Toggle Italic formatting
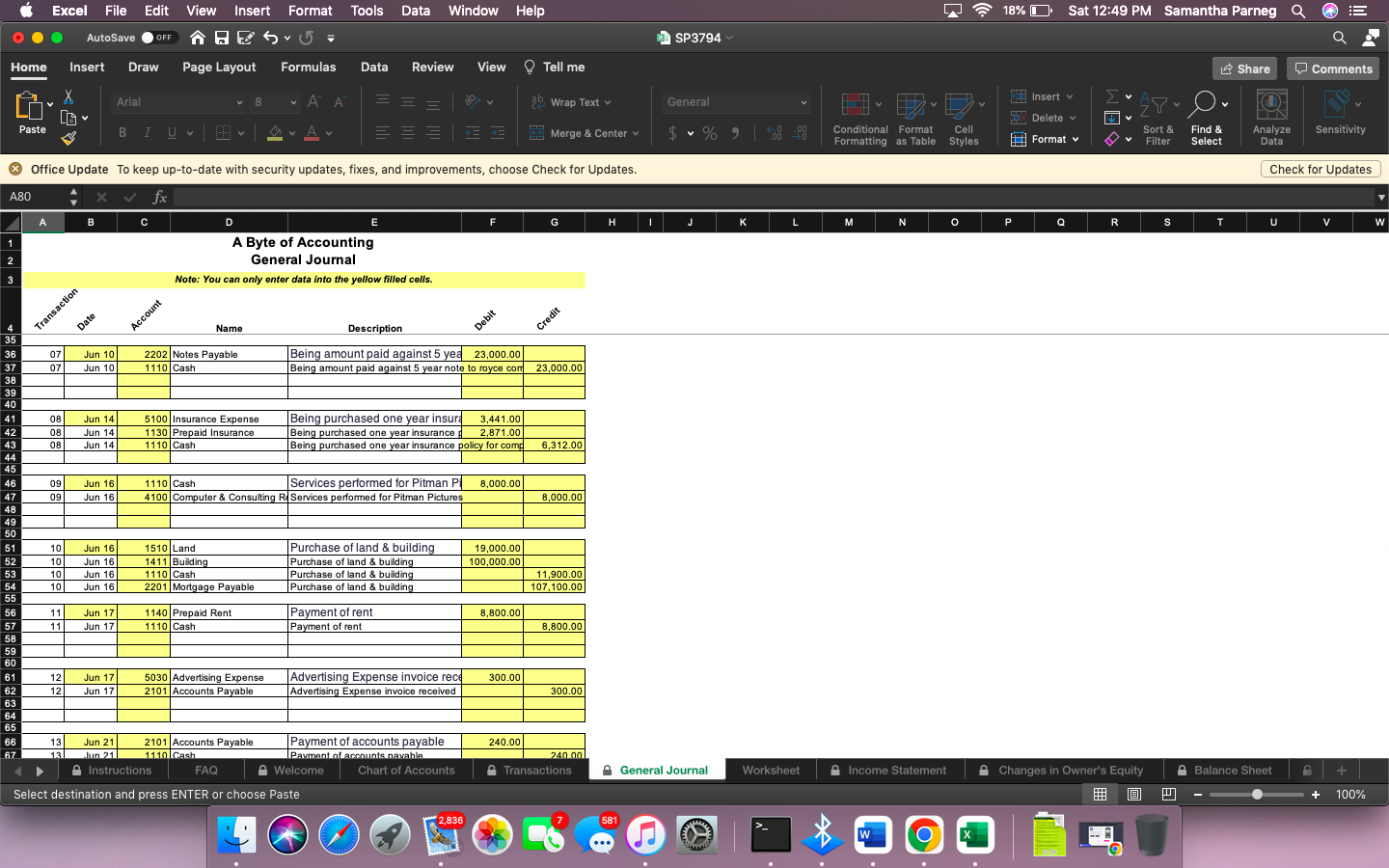The height and width of the screenshot is (868, 1389). (x=147, y=133)
